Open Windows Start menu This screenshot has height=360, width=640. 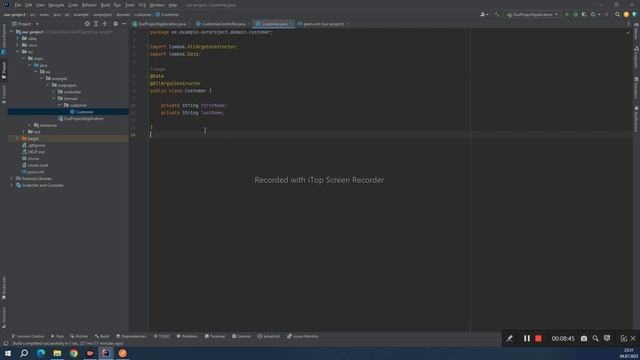click(8, 353)
